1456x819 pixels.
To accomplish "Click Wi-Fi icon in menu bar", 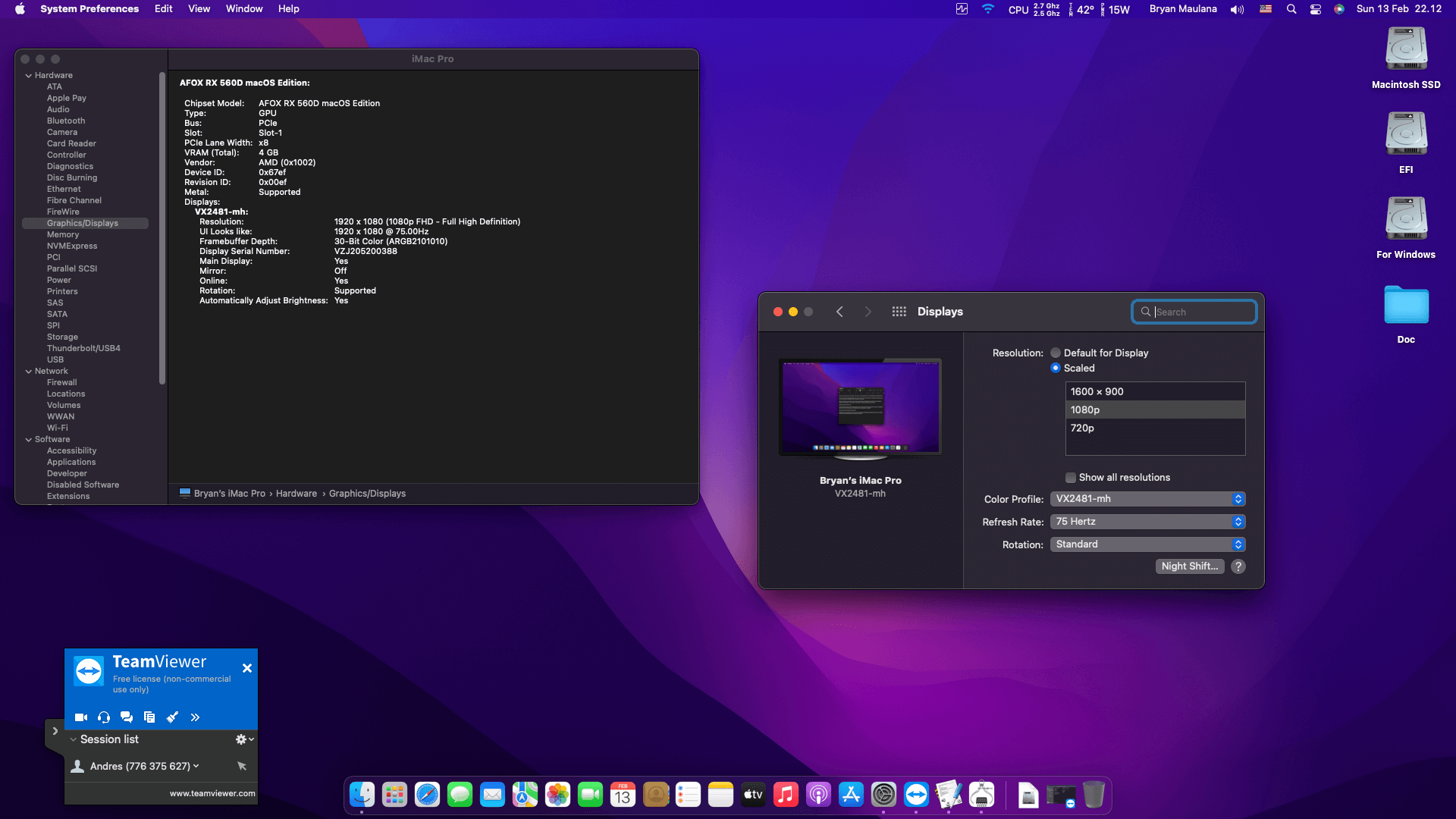I will pos(988,9).
